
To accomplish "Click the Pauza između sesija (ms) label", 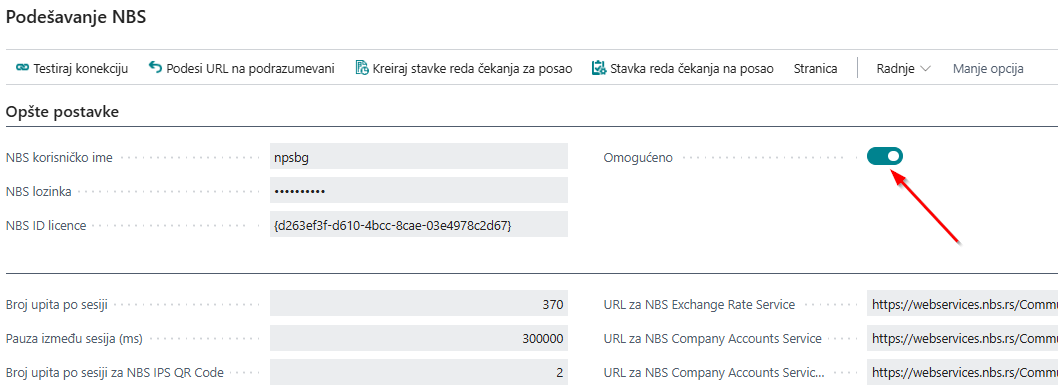I will pos(74,339).
